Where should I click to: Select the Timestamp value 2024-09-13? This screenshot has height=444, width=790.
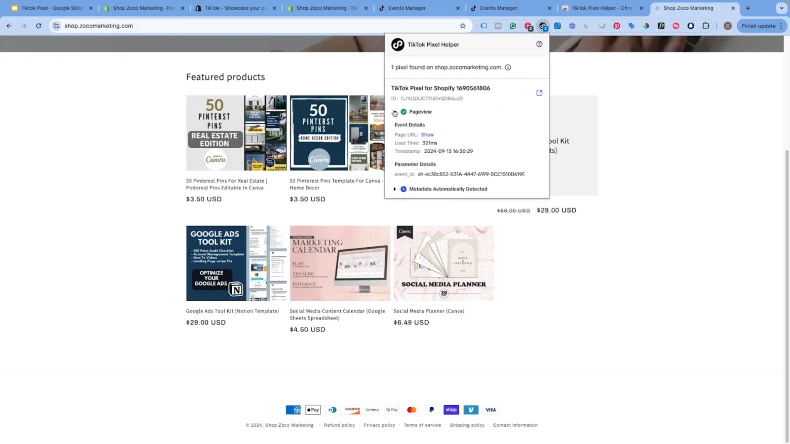(448, 151)
